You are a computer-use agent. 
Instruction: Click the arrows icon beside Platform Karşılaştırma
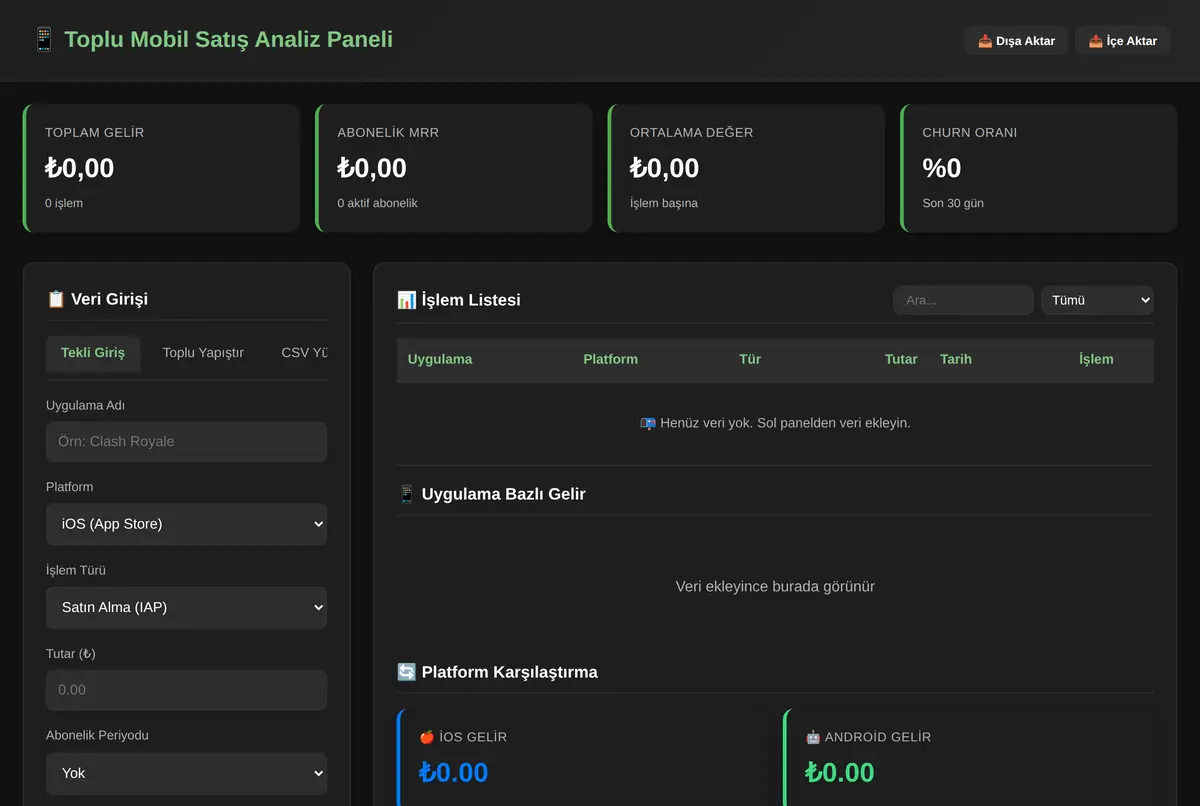coord(407,672)
